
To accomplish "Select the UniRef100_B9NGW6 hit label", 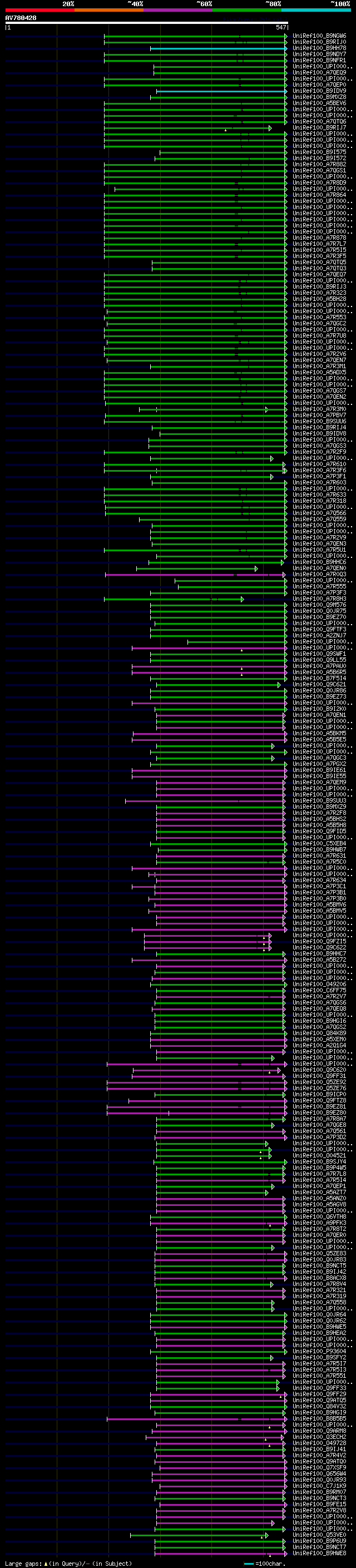I will click(319, 36).
